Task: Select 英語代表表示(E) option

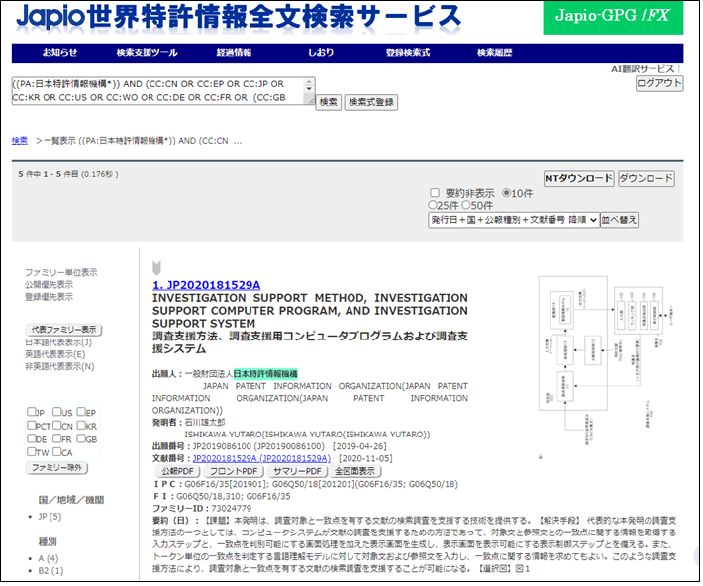Action: click(56, 355)
